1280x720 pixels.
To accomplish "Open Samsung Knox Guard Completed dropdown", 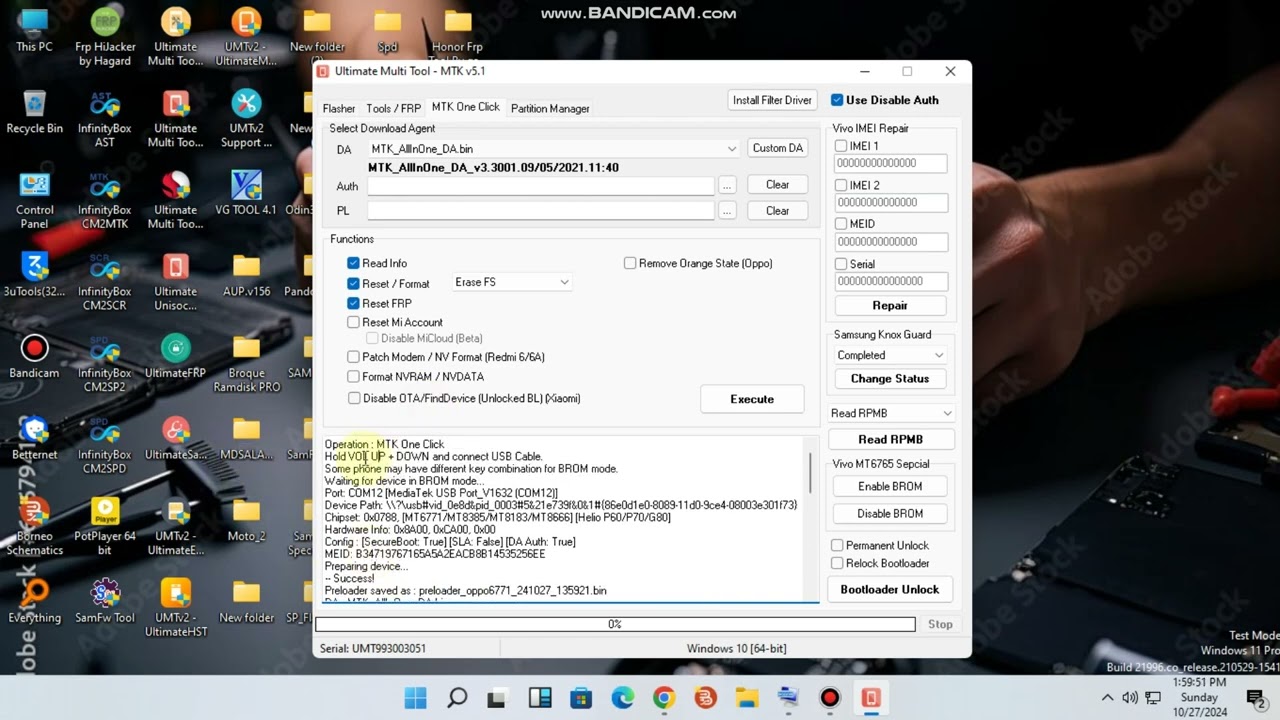I will point(890,355).
